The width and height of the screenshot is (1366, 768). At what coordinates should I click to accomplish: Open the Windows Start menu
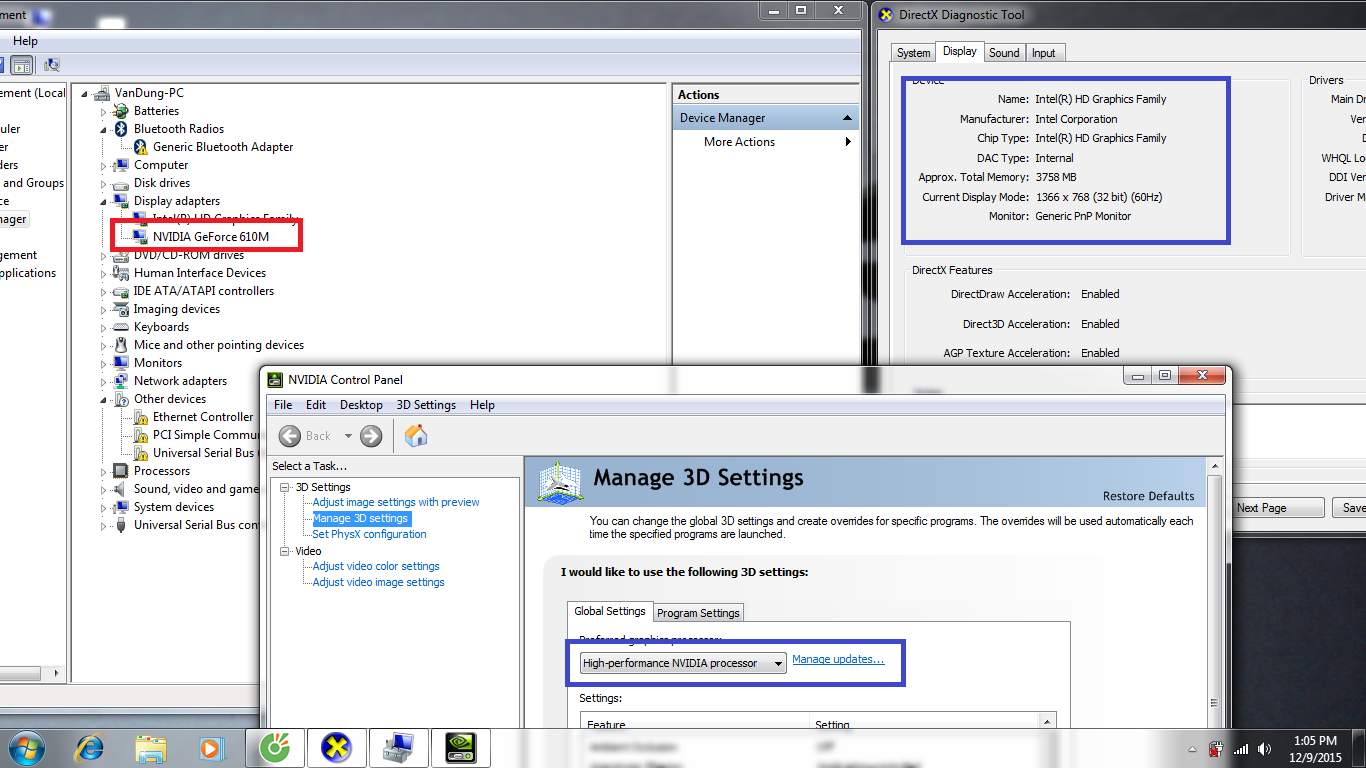(x=26, y=747)
